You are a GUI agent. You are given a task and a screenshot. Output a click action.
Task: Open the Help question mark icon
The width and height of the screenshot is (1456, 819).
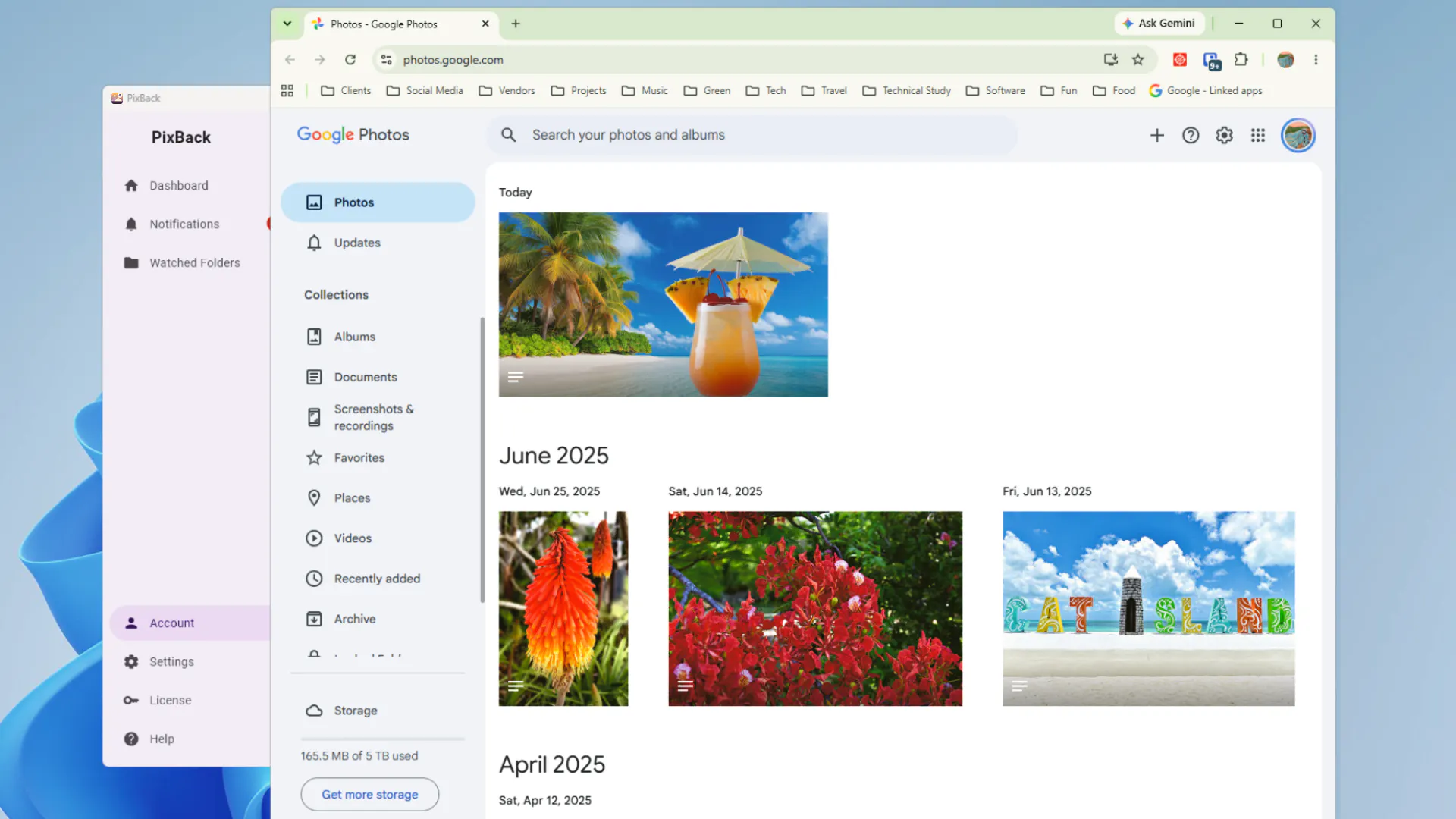click(x=1191, y=136)
